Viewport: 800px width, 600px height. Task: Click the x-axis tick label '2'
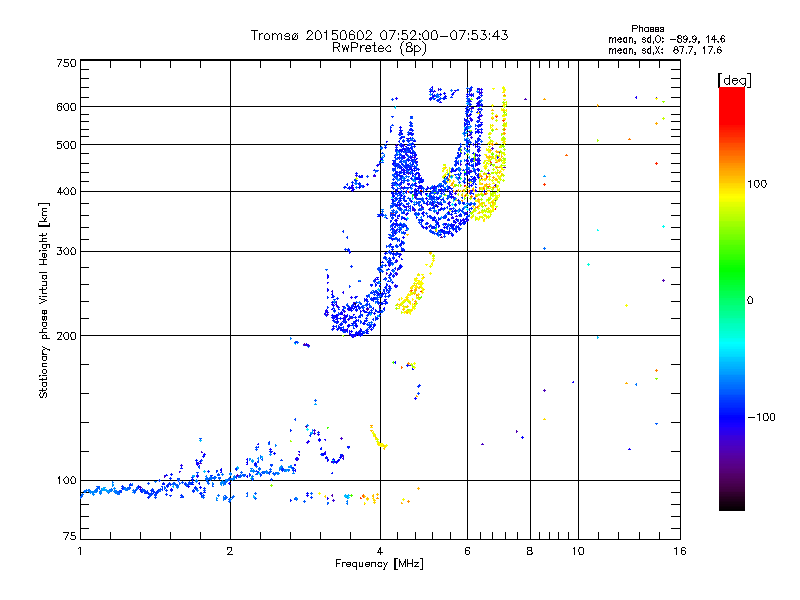coord(230,551)
